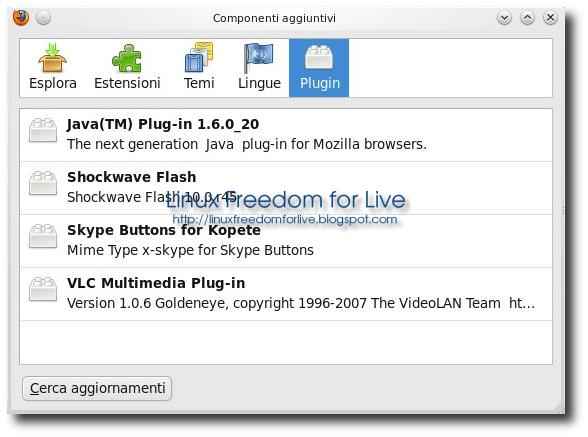
Task: Click the round button beside Firefox logo
Action: (x=44, y=18)
